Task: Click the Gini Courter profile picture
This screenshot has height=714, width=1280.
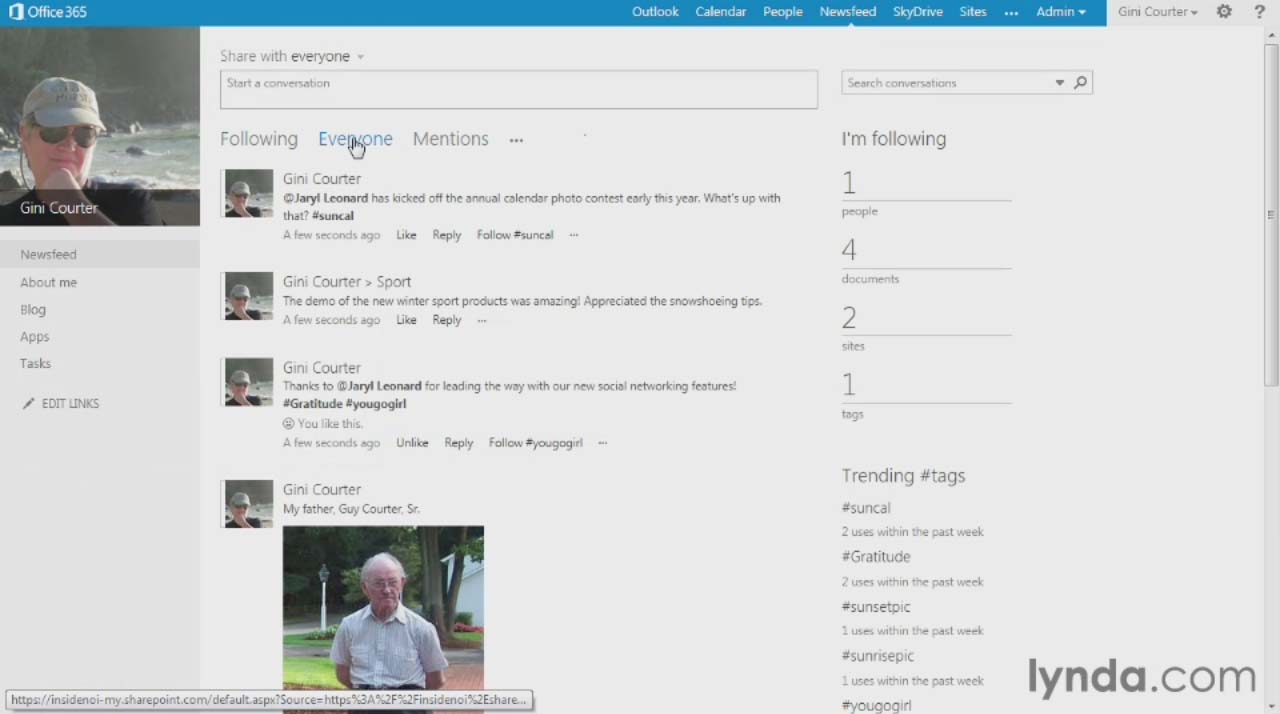Action: click(100, 126)
